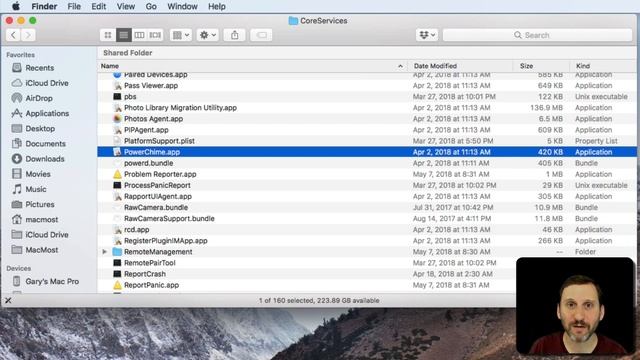The height and width of the screenshot is (360, 640).
Task: Go back to previous folder
Action: pyautogui.click(x=13, y=35)
